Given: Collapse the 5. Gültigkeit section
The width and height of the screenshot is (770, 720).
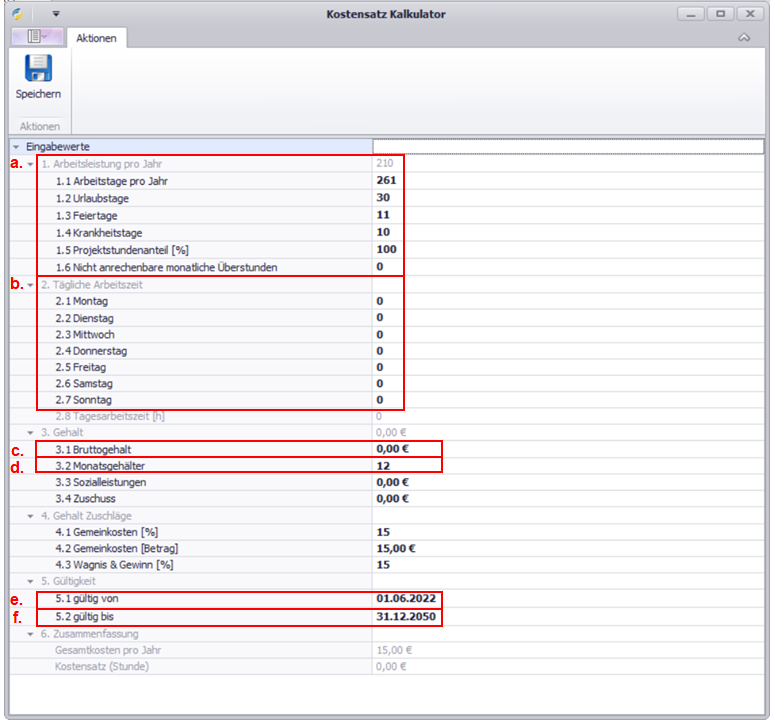Looking at the screenshot, I should coord(31,581).
